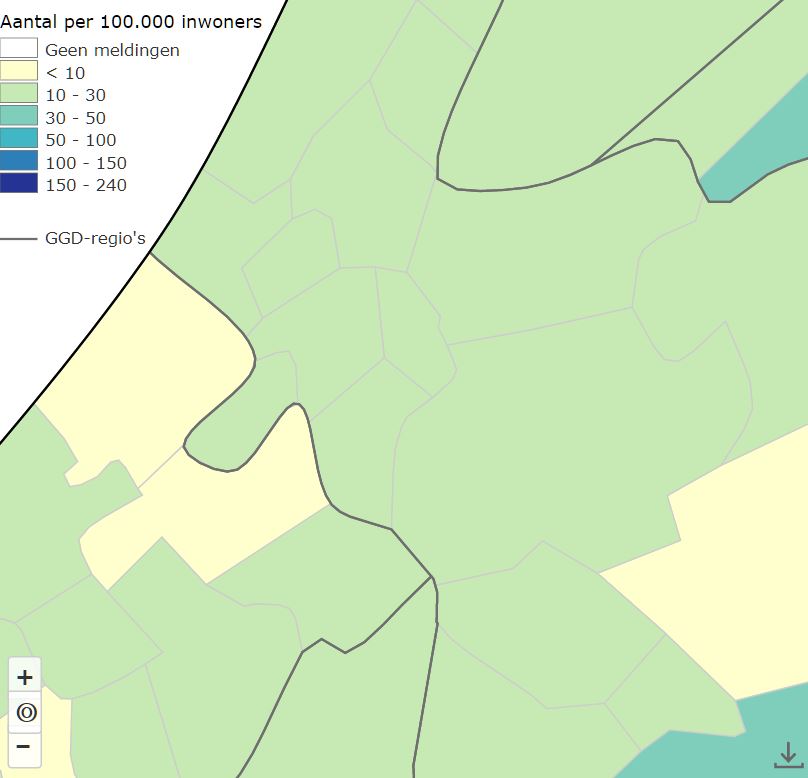Click the '30 - 50' legend label
The height and width of the screenshot is (778, 808).
click(76, 118)
